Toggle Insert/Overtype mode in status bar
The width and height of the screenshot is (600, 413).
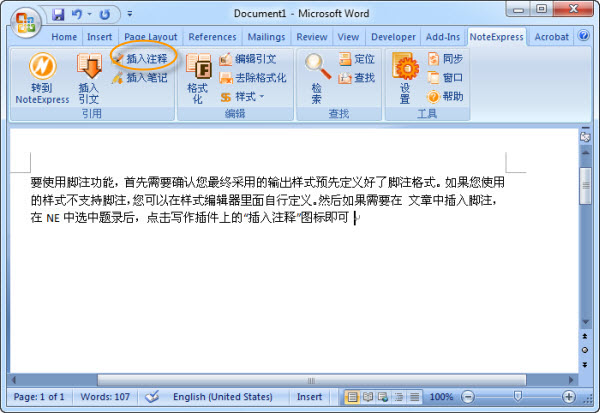(x=309, y=397)
